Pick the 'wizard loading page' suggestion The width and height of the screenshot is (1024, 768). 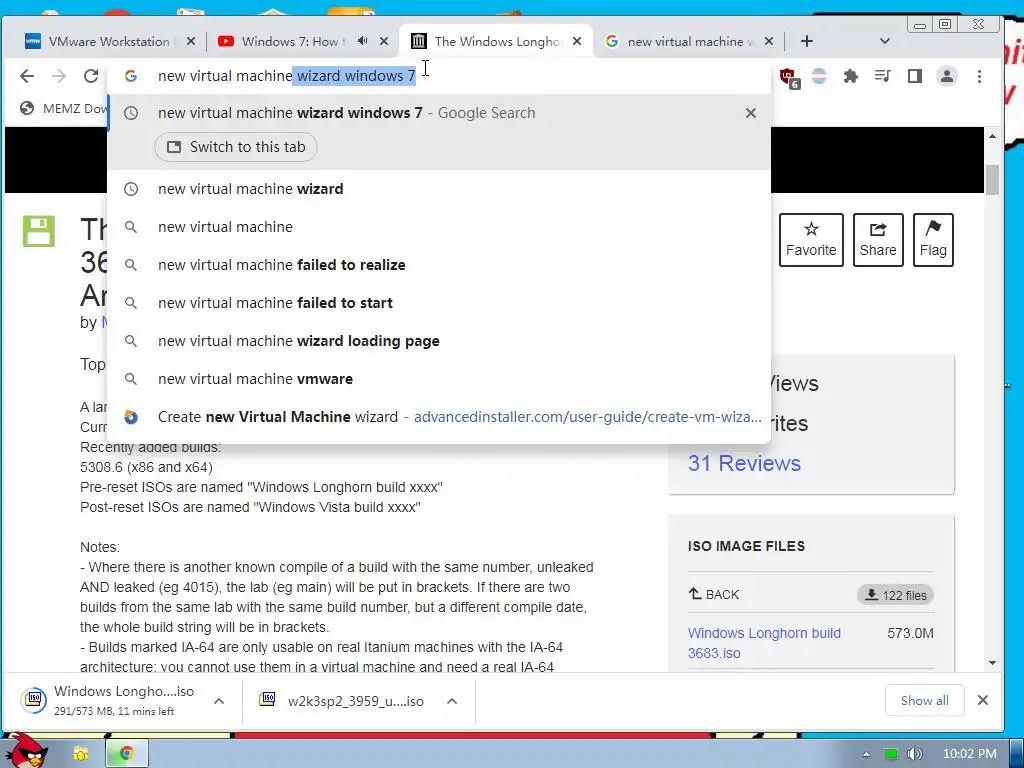tap(439, 340)
